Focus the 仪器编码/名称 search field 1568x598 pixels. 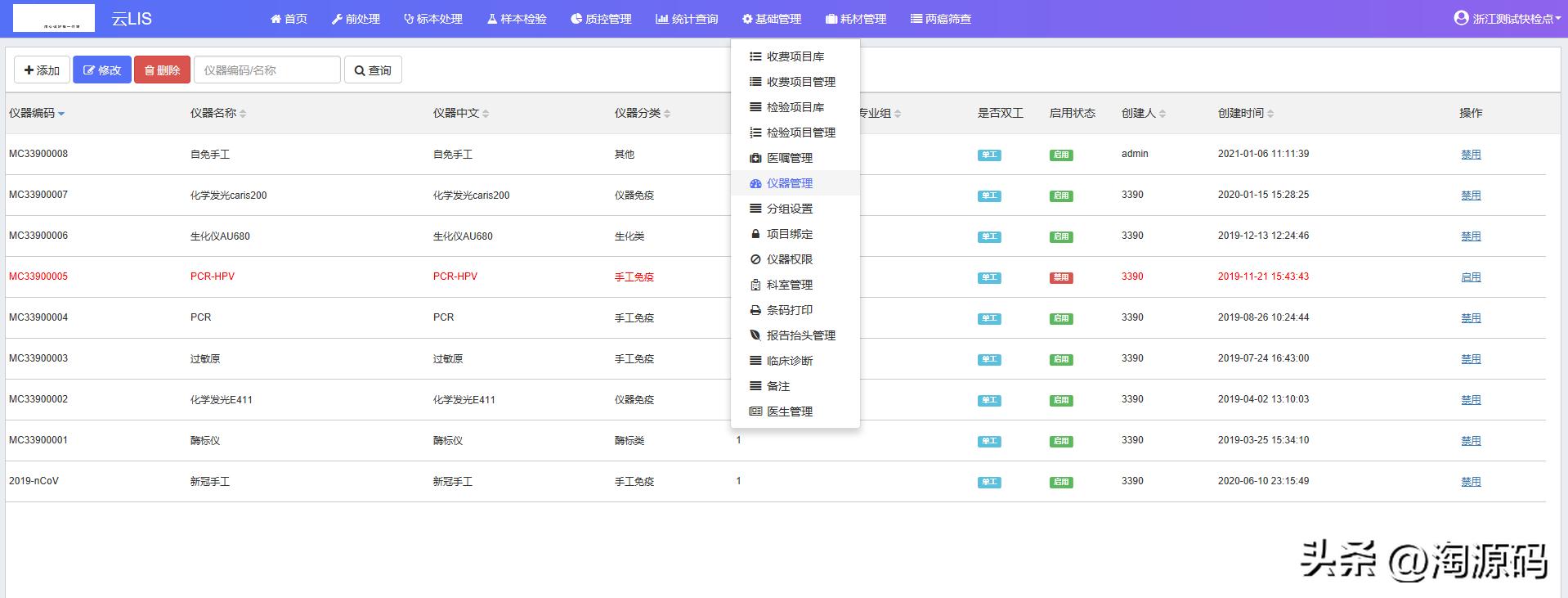tap(267, 70)
